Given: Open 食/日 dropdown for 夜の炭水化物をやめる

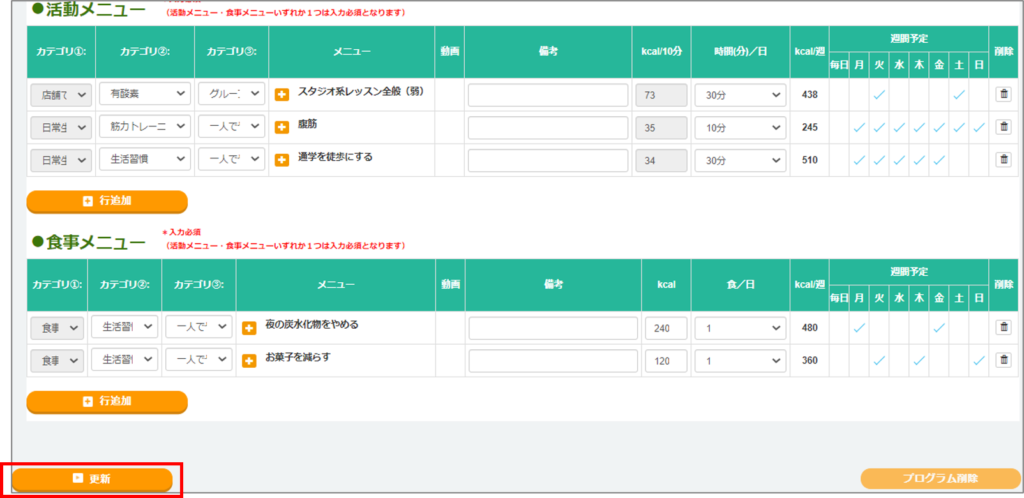Looking at the screenshot, I should tap(740, 328).
